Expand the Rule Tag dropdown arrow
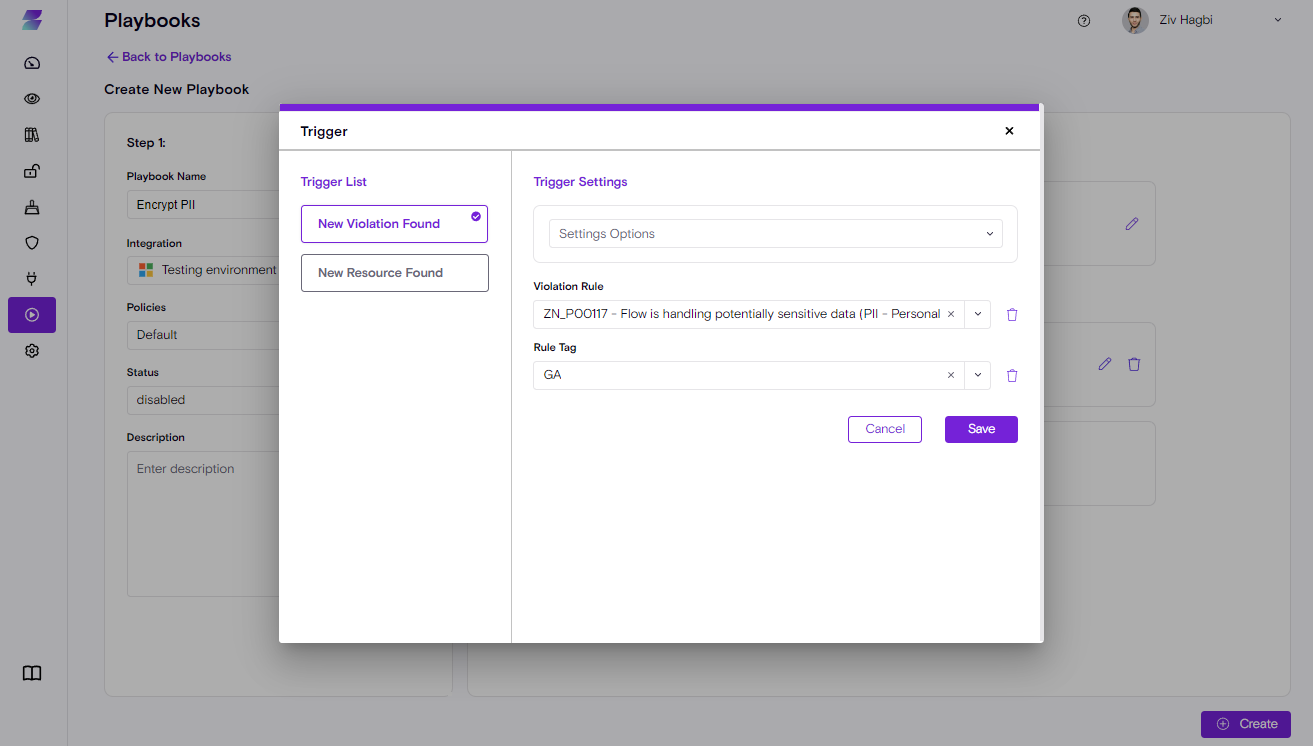The width and height of the screenshot is (1313, 746). pos(978,376)
